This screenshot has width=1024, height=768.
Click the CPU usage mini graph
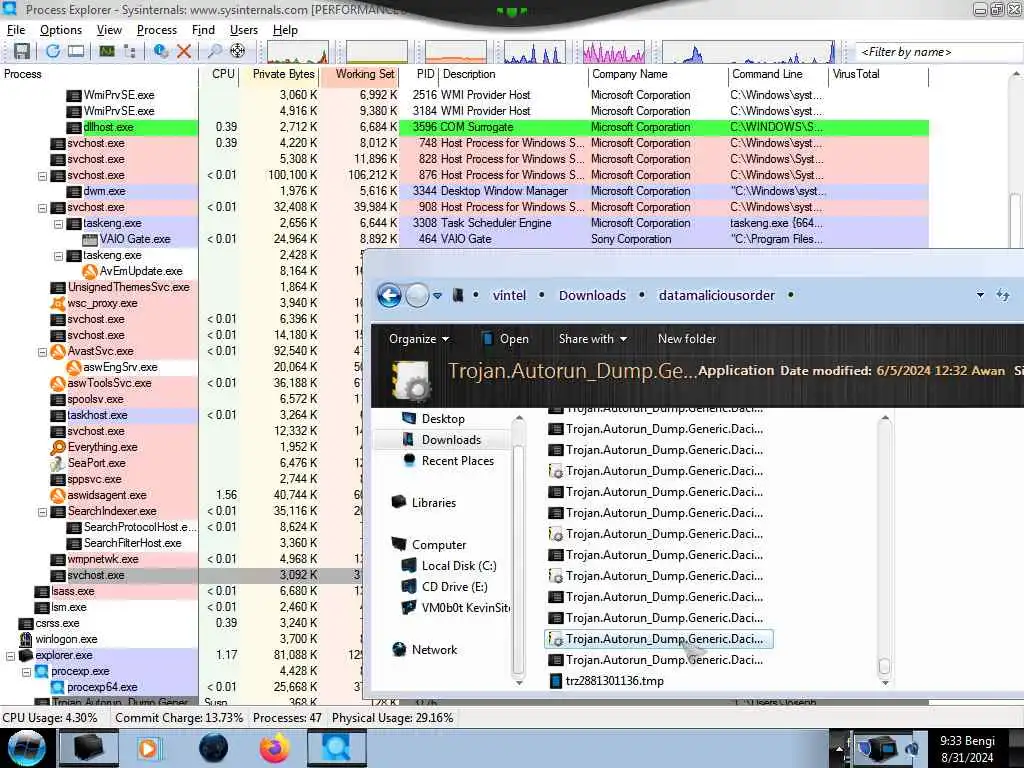[x=297, y=52]
